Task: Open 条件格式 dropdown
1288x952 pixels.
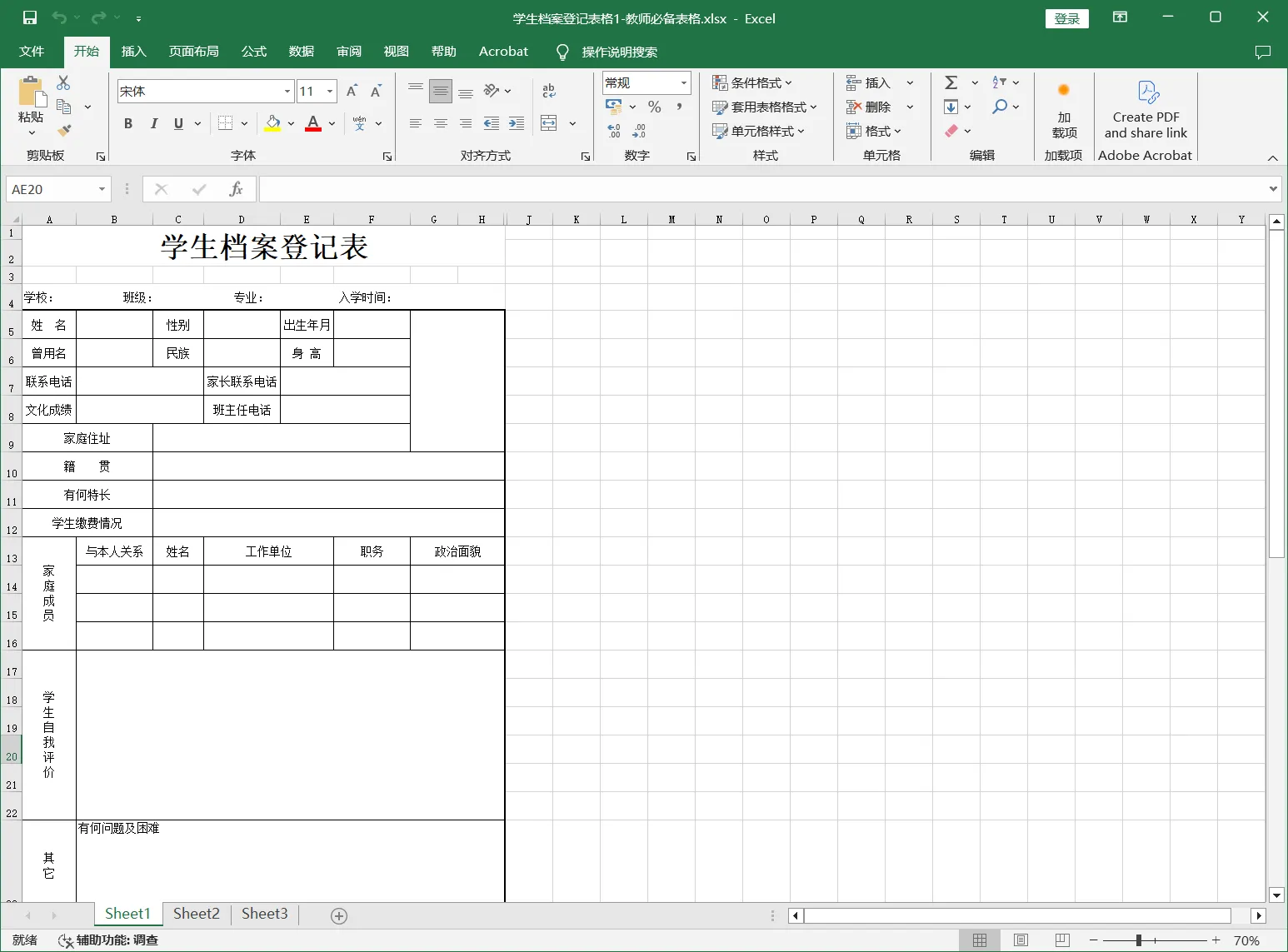Action: coord(752,82)
